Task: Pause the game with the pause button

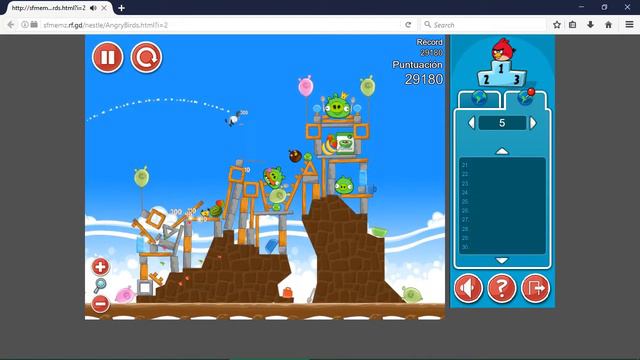Action: [108, 58]
